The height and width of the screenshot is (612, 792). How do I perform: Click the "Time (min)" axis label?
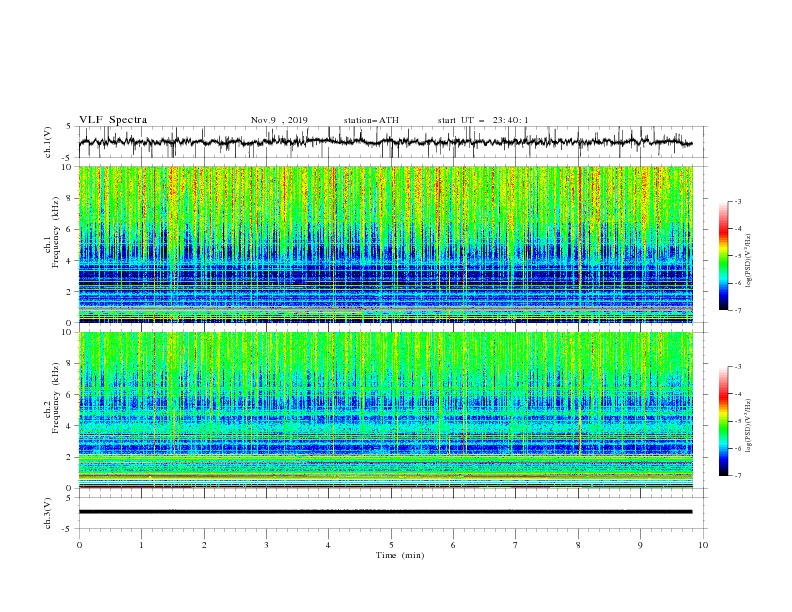click(400, 555)
